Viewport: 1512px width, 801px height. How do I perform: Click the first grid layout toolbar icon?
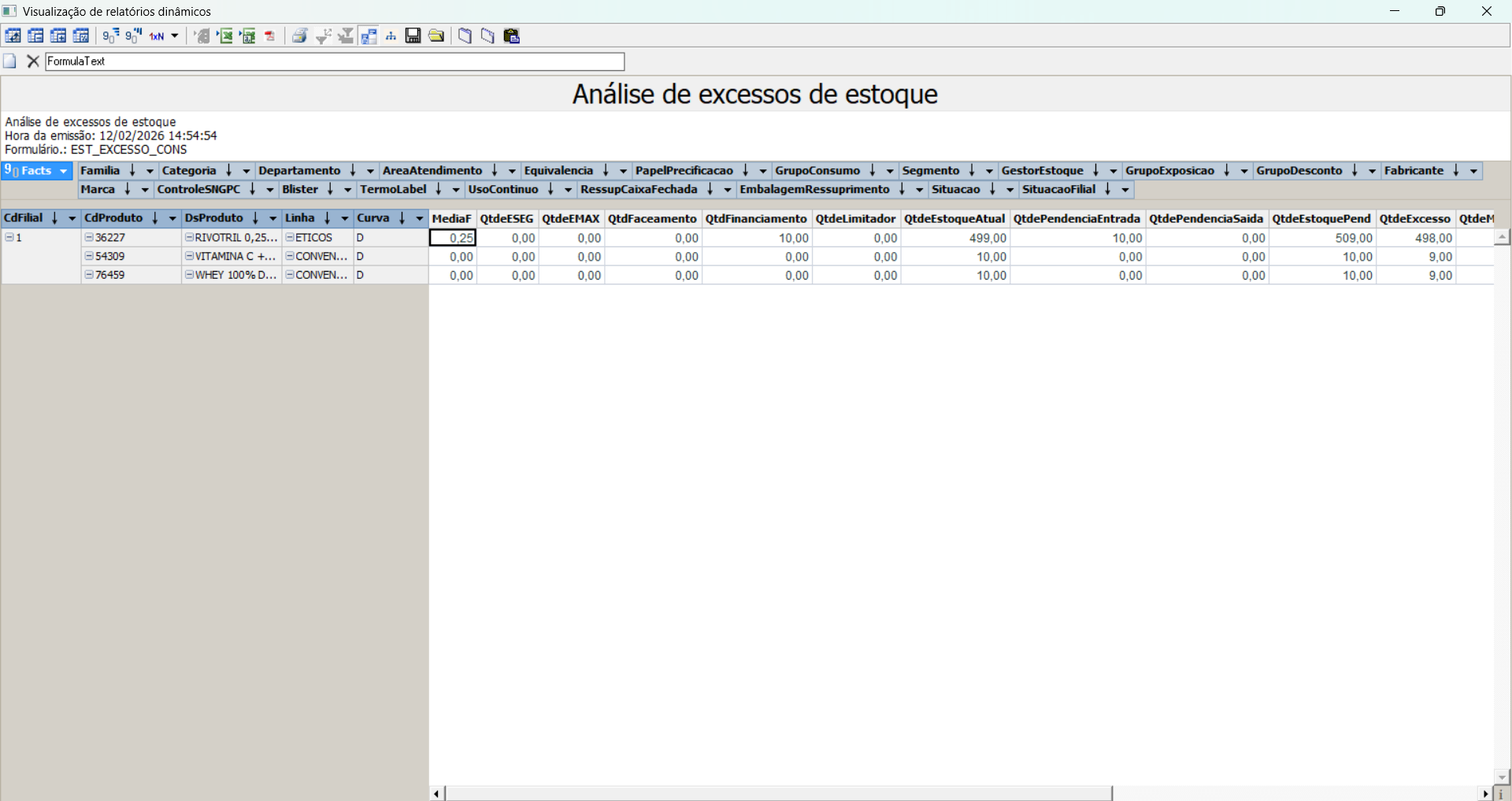point(13,35)
